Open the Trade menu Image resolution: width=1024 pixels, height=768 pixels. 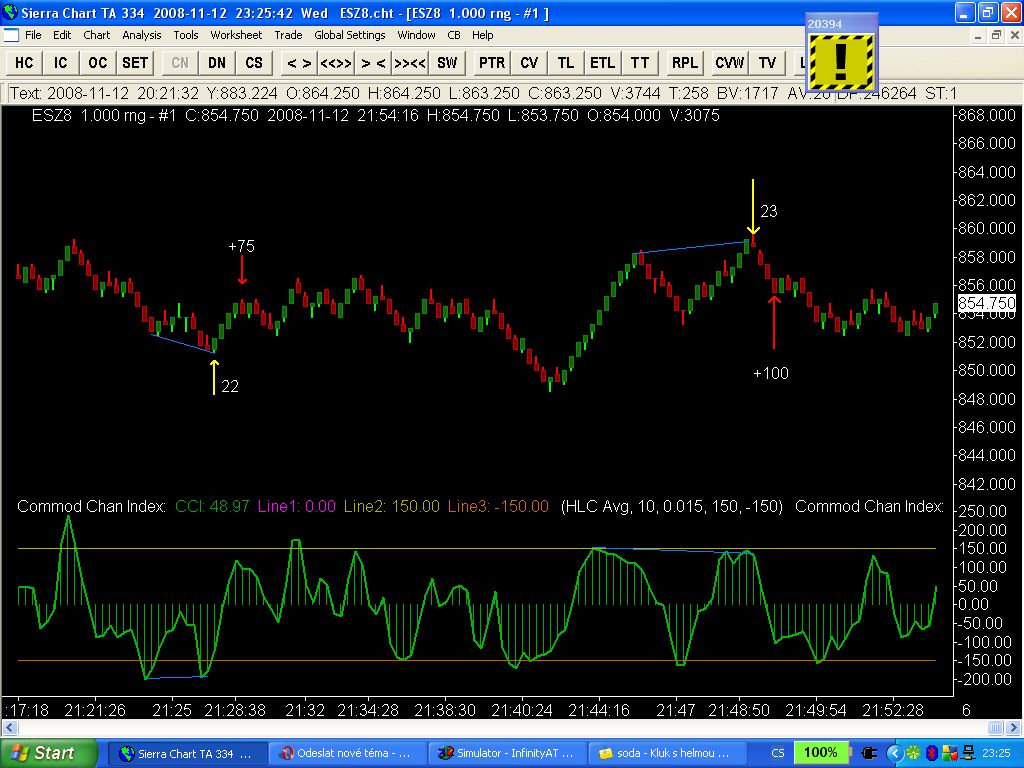coord(288,35)
